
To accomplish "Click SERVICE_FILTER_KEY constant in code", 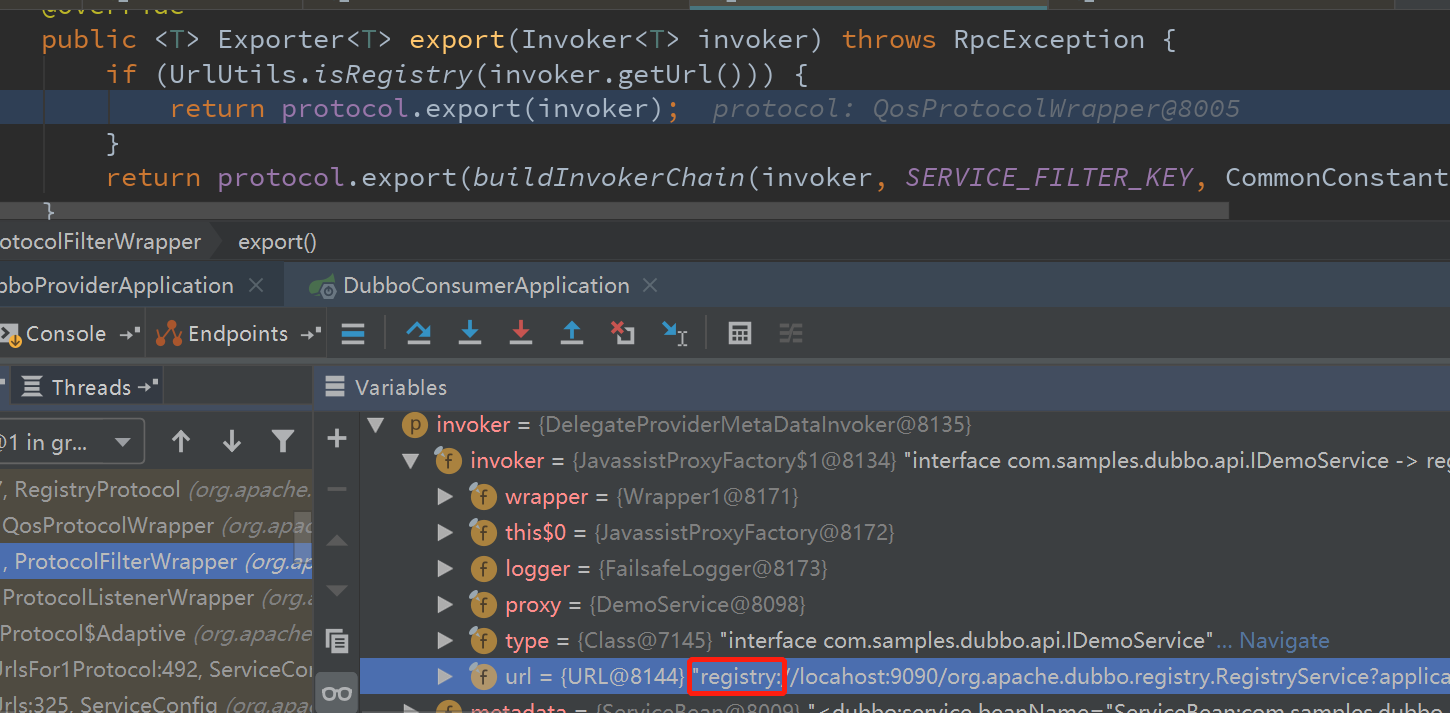I will (x=1049, y=178).
